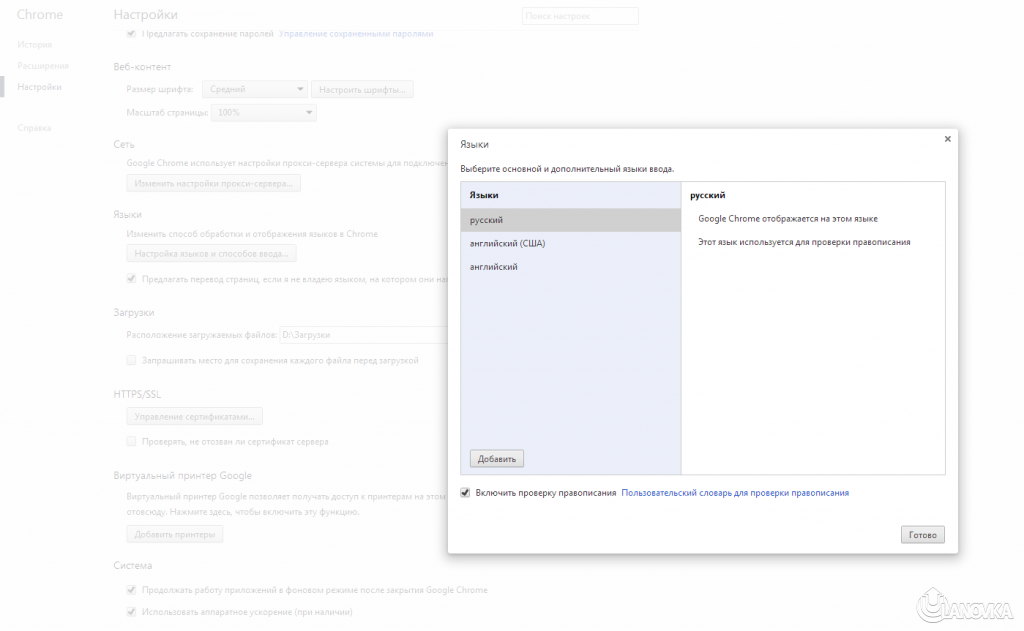The image size is (1024, 631).
Task: Toggle the Включить проверку правописания checkbox
Action: [465, 493]
